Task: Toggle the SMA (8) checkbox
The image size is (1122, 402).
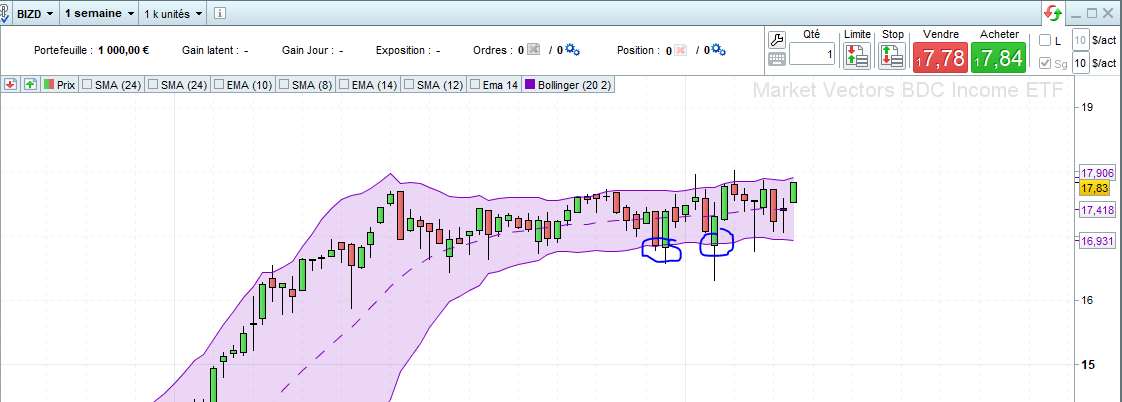Action: coord(284,84)
